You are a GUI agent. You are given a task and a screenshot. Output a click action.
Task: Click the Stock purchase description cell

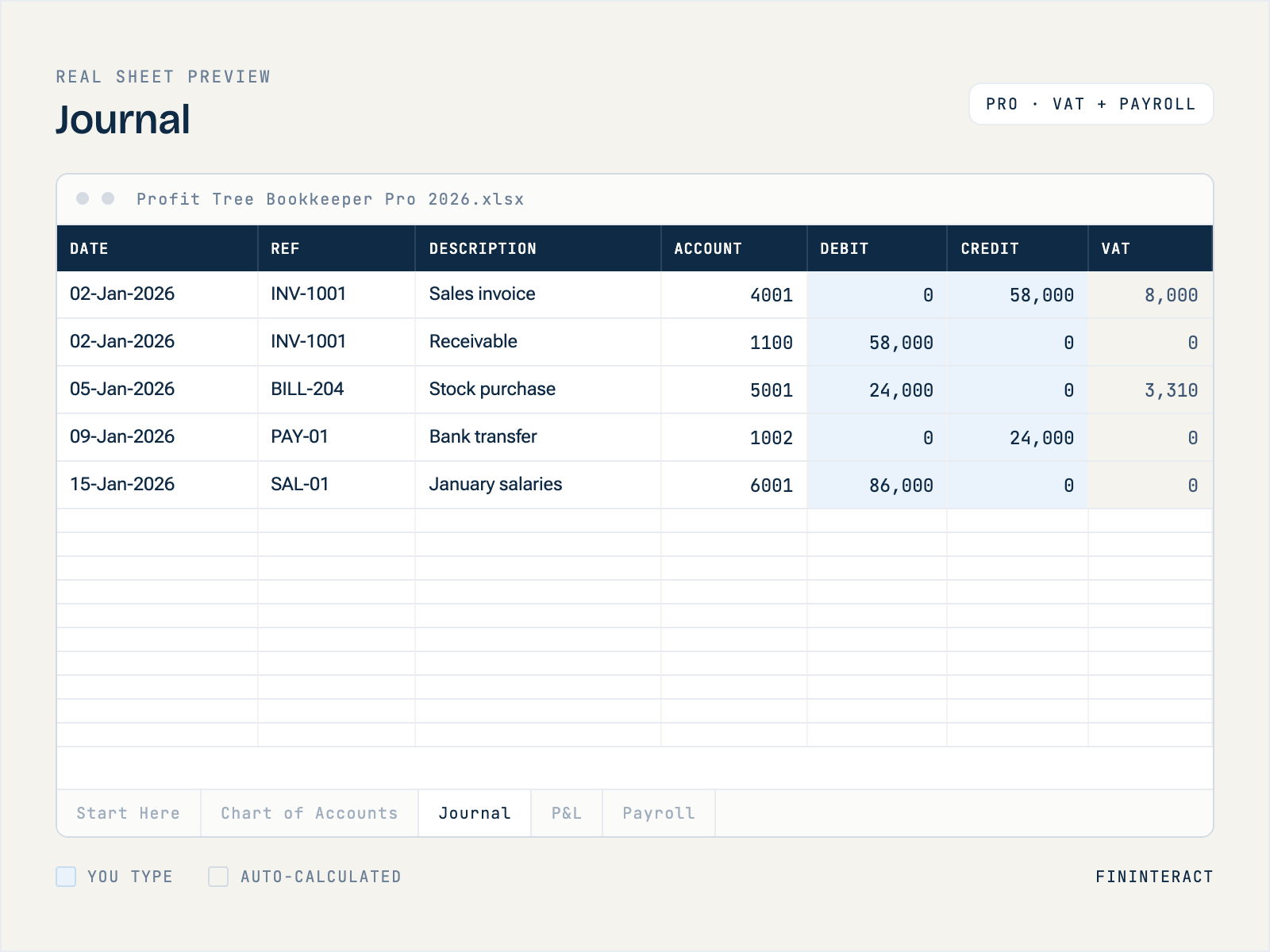click(x=538, y=390)
